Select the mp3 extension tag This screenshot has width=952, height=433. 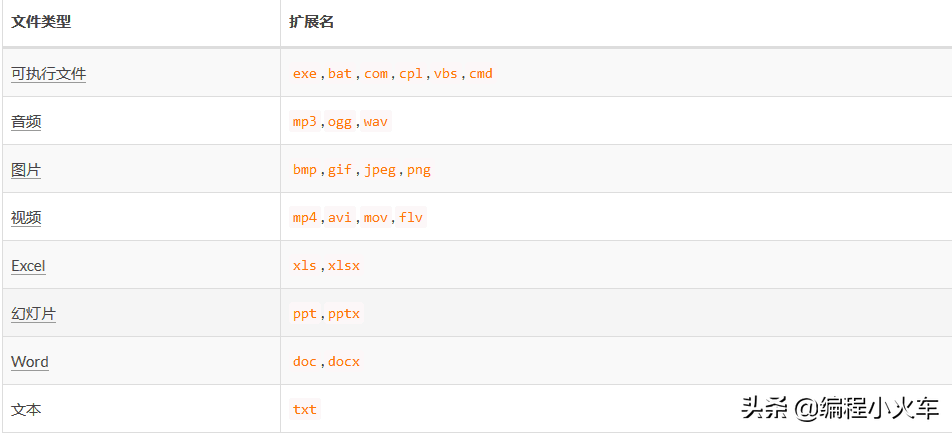(x=305, y=122)
